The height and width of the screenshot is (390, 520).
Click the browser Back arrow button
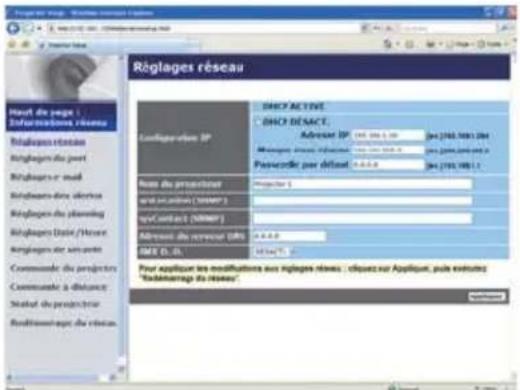point(13,28)
